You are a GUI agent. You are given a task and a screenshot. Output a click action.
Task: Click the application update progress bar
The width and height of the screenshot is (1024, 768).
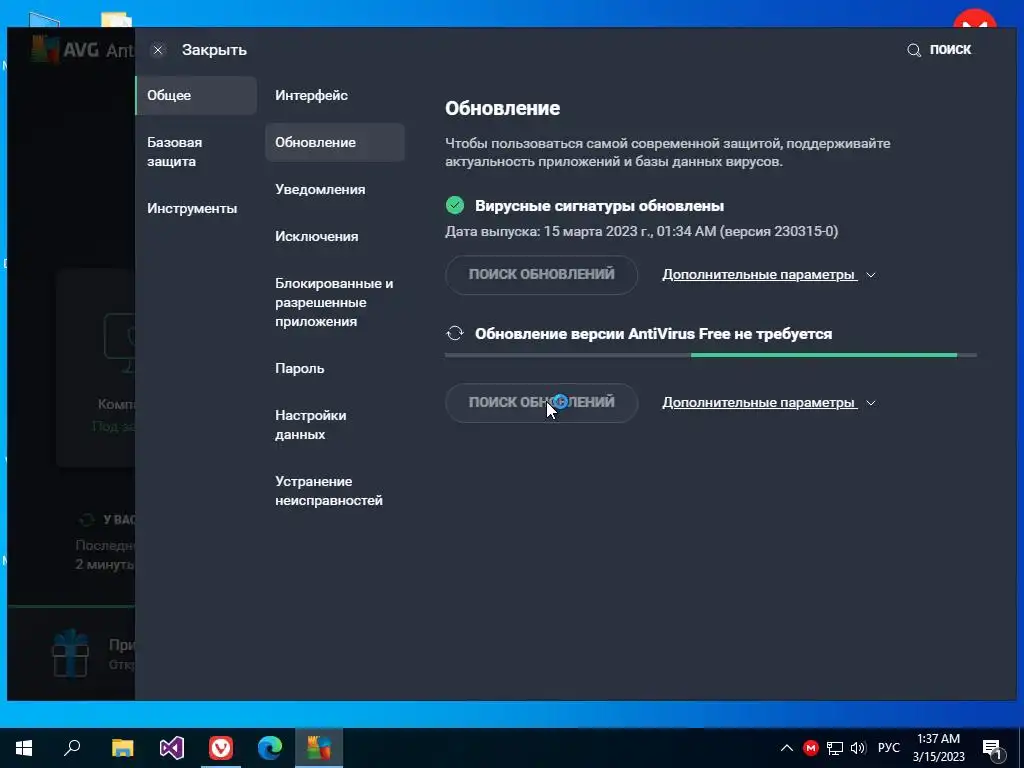711,355
